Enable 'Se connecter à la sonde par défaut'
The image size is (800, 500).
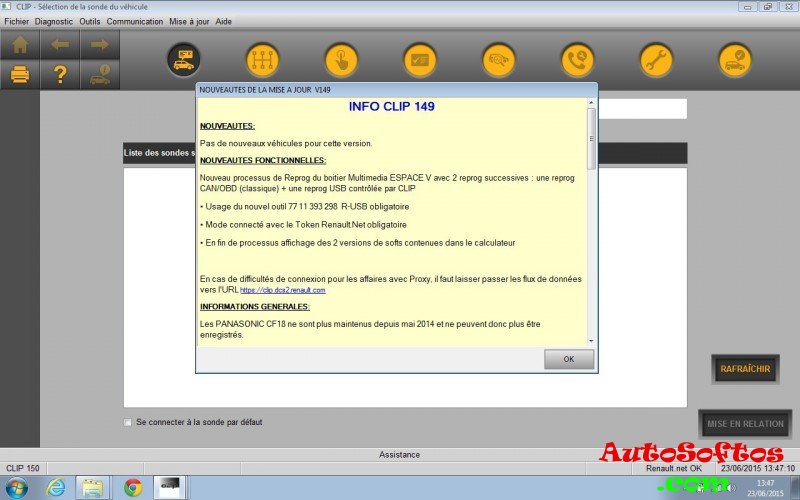point(128,422)
